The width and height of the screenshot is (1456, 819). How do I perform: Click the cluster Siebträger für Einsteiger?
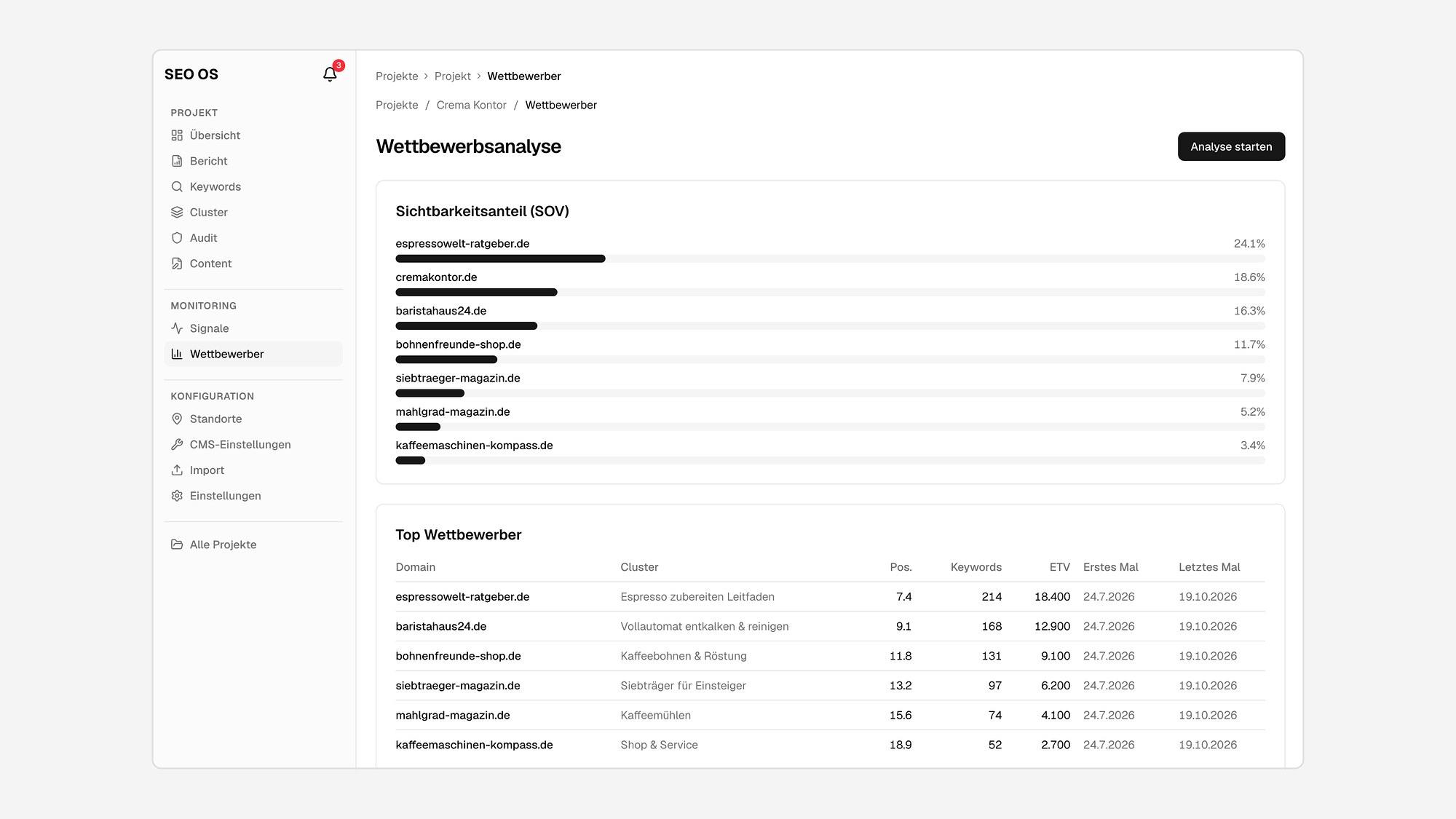[x=683, y=686]
